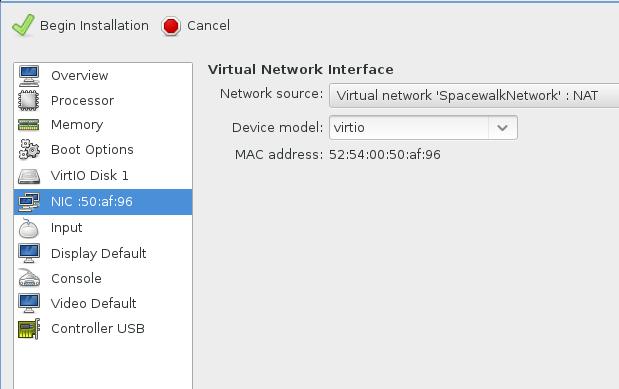Open the Controller USB entry
This screenshot has width=619, height=389.
click(103, 329)
